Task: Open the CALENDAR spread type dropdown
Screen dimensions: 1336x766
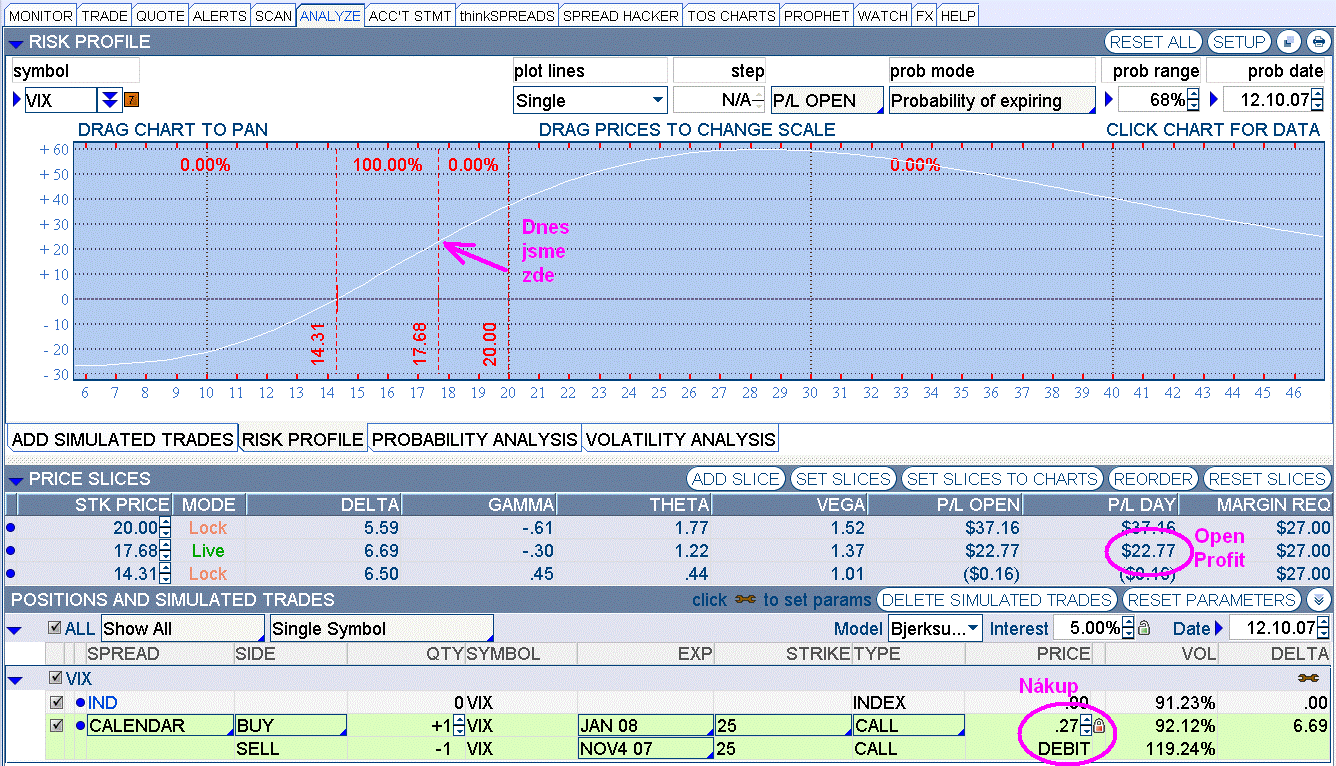Action: (x=159, y=726)
